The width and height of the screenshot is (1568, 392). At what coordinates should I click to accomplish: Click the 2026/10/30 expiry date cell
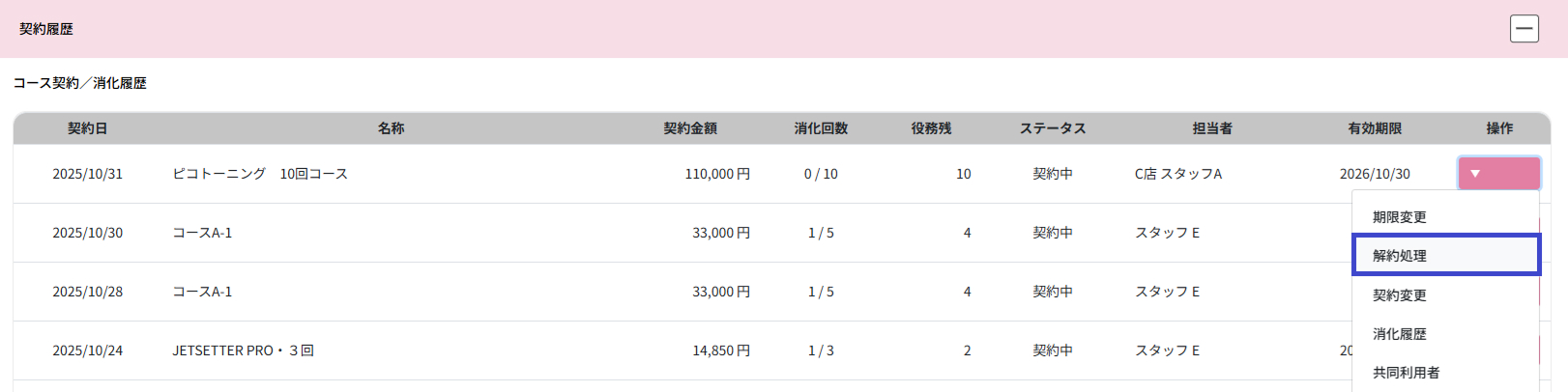point(1375,174)
